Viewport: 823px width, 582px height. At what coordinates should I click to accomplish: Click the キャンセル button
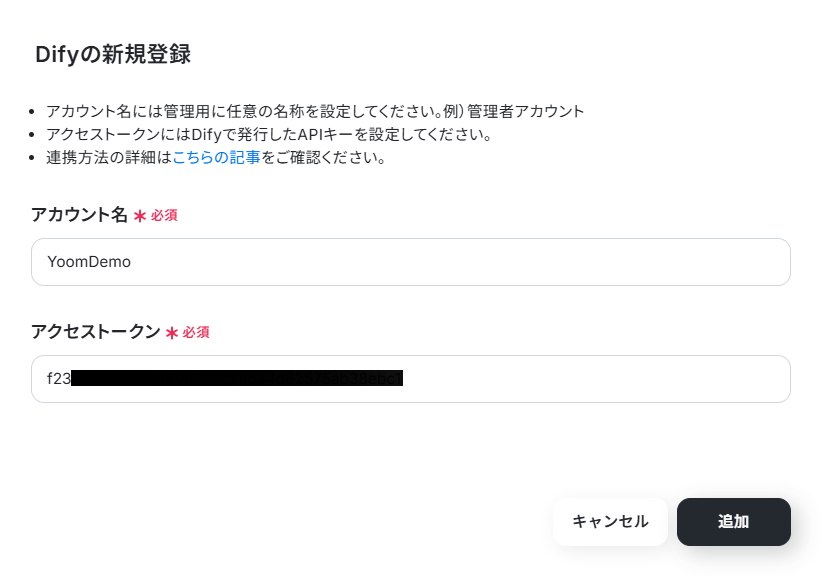click(610, 522)
